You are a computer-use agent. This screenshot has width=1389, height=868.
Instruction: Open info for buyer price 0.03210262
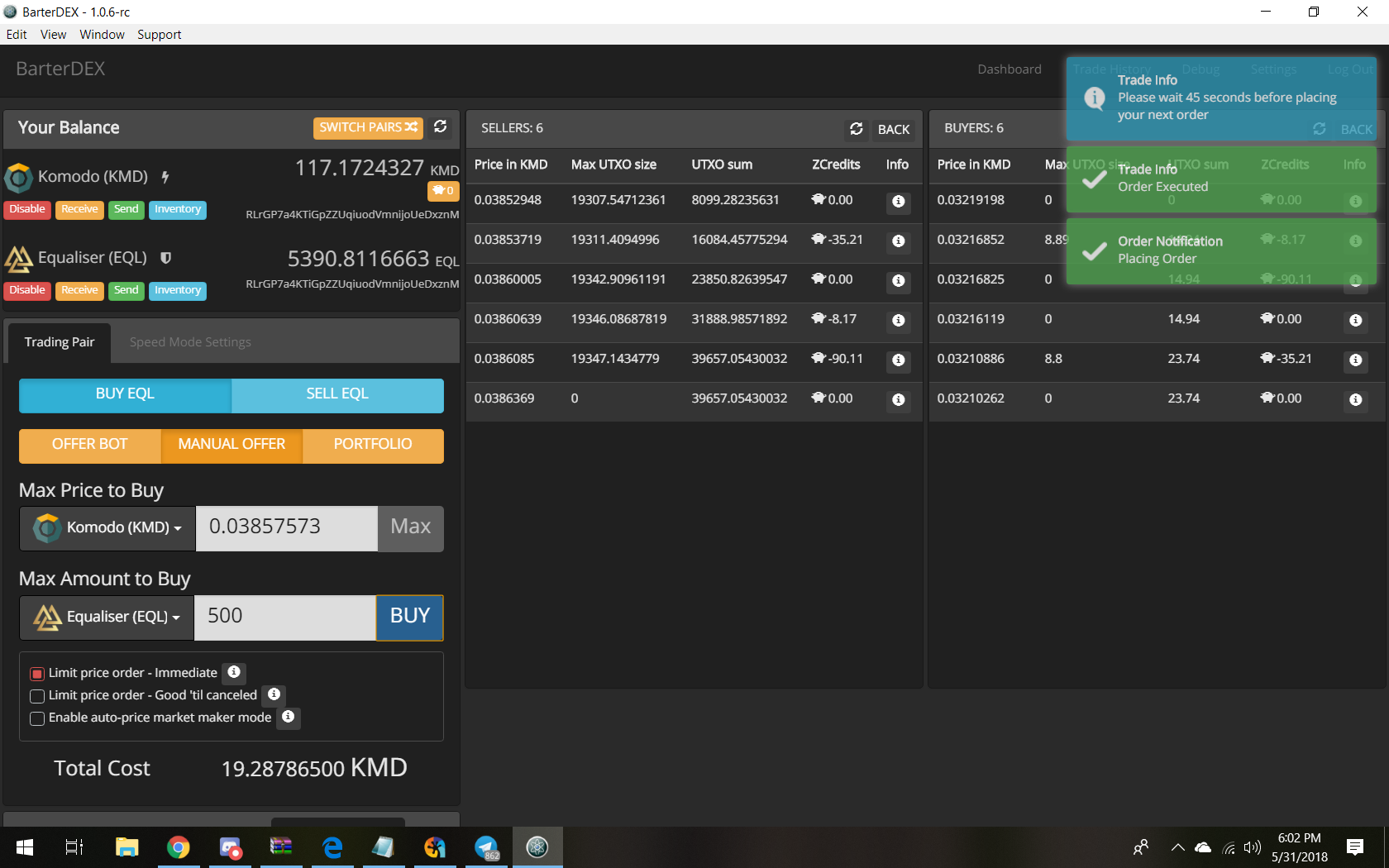(x=1356, y=400)
